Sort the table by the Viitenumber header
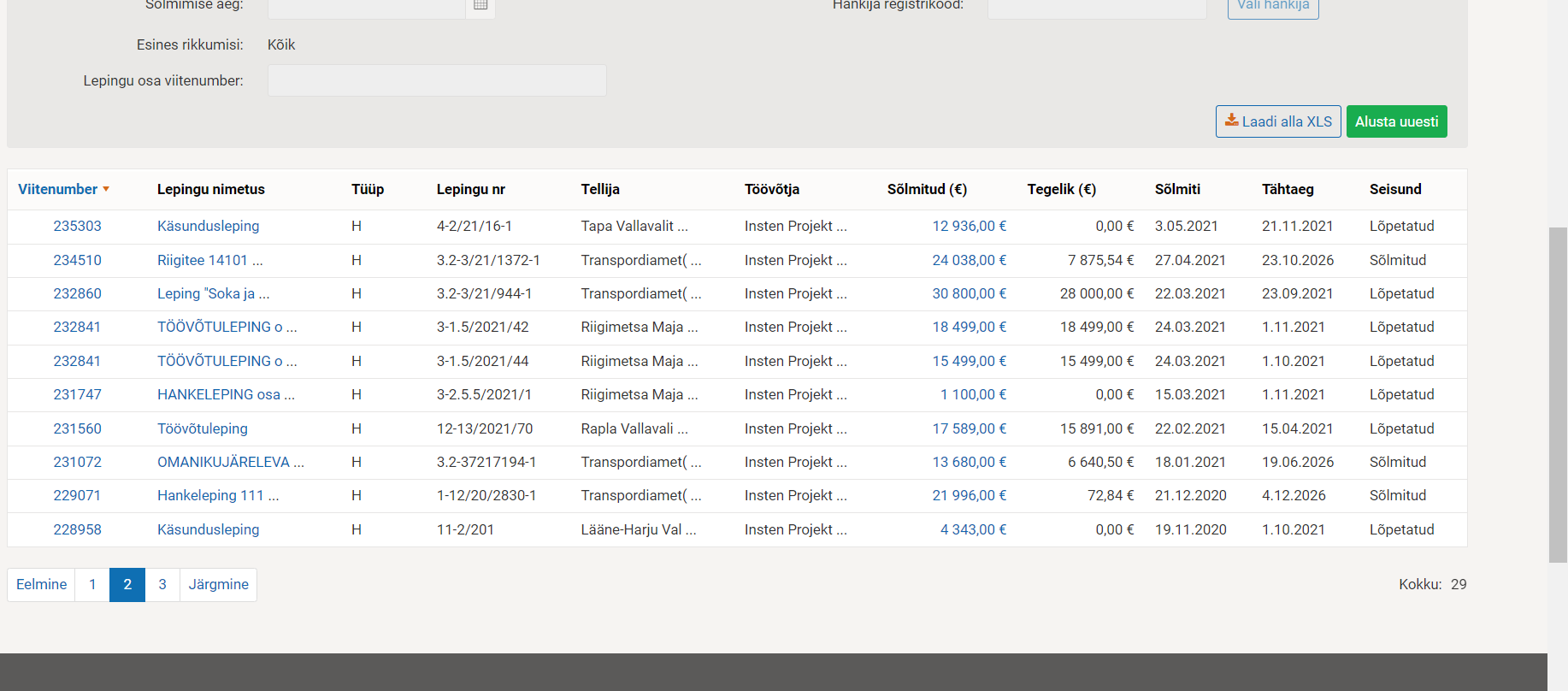The width and height of the screenshot is (1568, 691). point(64,189)
